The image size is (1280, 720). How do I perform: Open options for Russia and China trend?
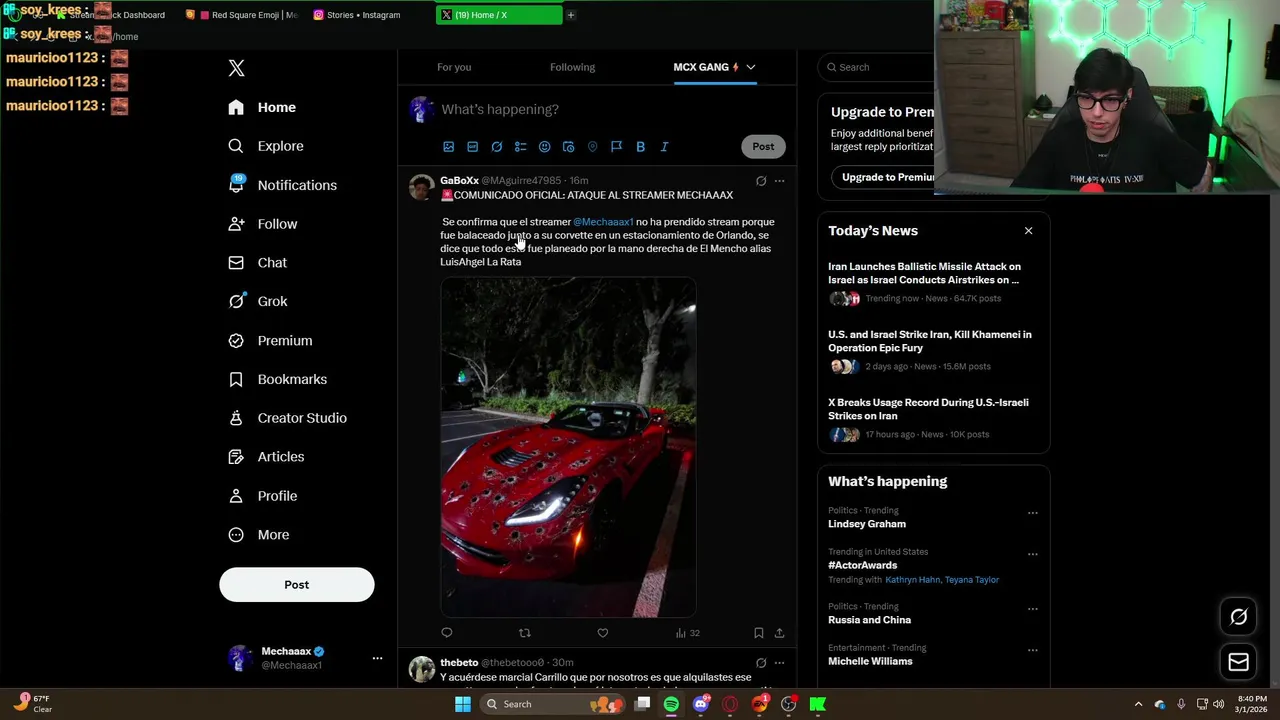click(1033, 609)
